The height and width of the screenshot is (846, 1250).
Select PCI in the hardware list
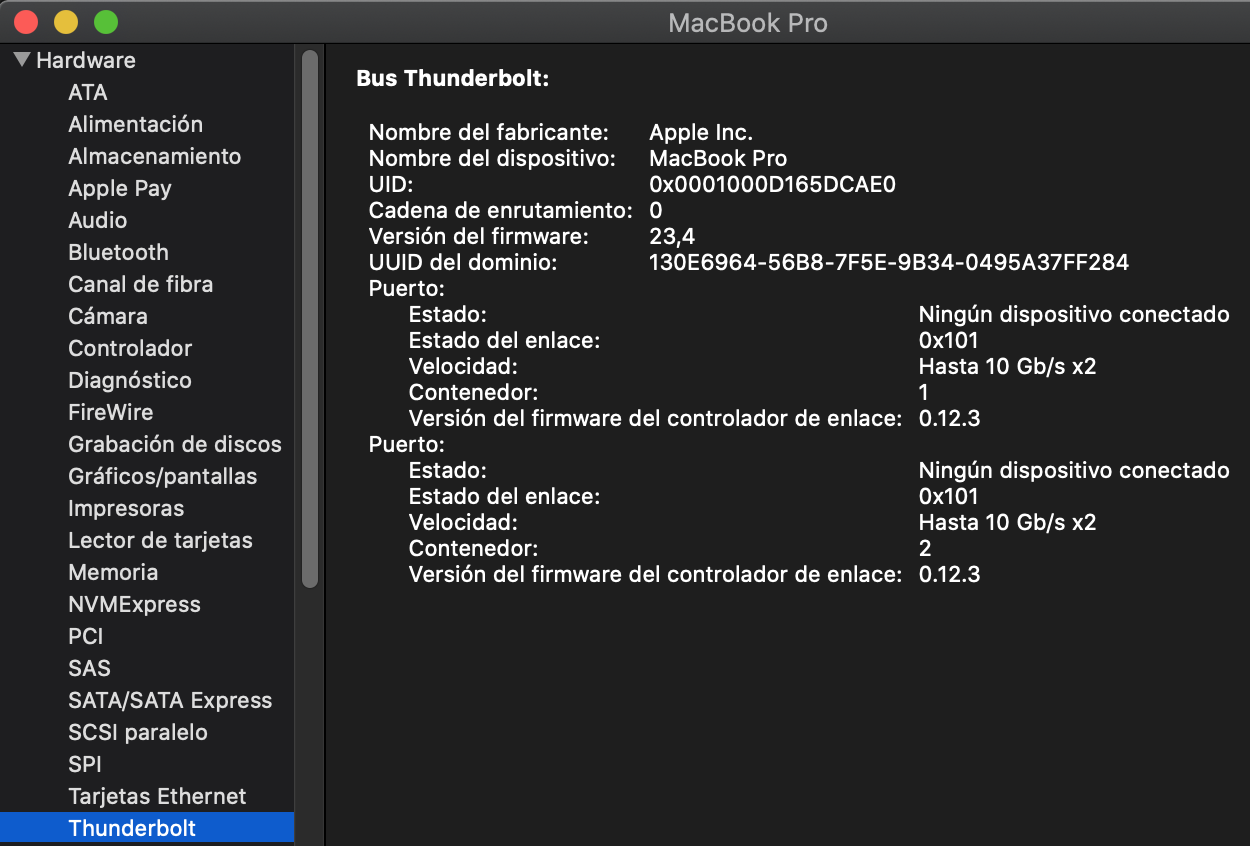point(86,636)
